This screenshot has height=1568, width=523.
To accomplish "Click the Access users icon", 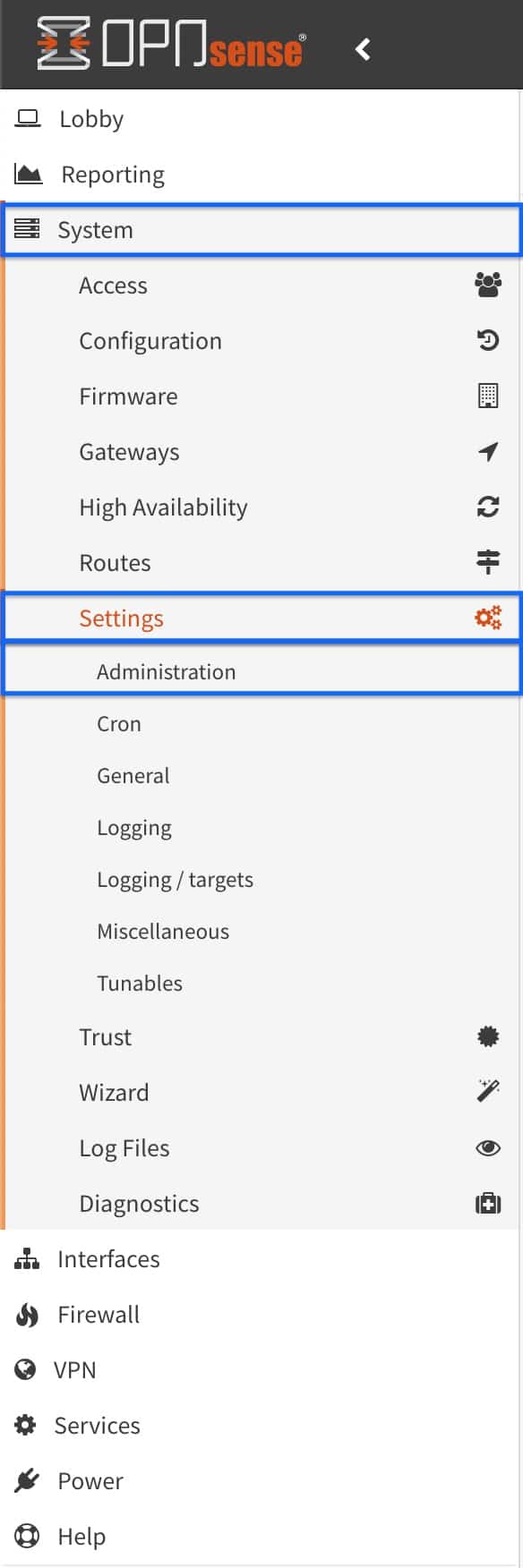I will 488,285.
